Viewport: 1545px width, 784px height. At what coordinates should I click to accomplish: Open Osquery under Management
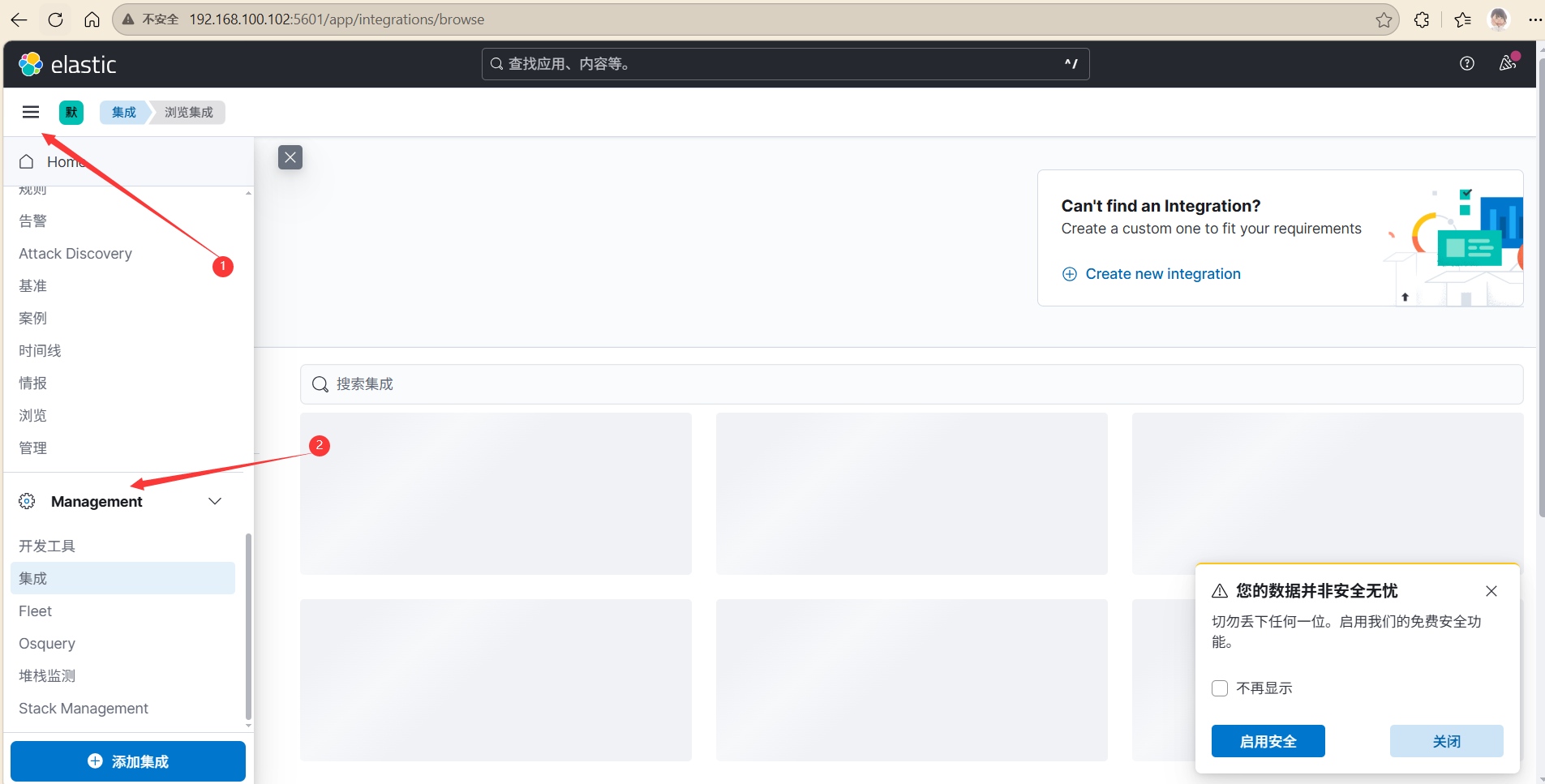[x=47, y=643]
